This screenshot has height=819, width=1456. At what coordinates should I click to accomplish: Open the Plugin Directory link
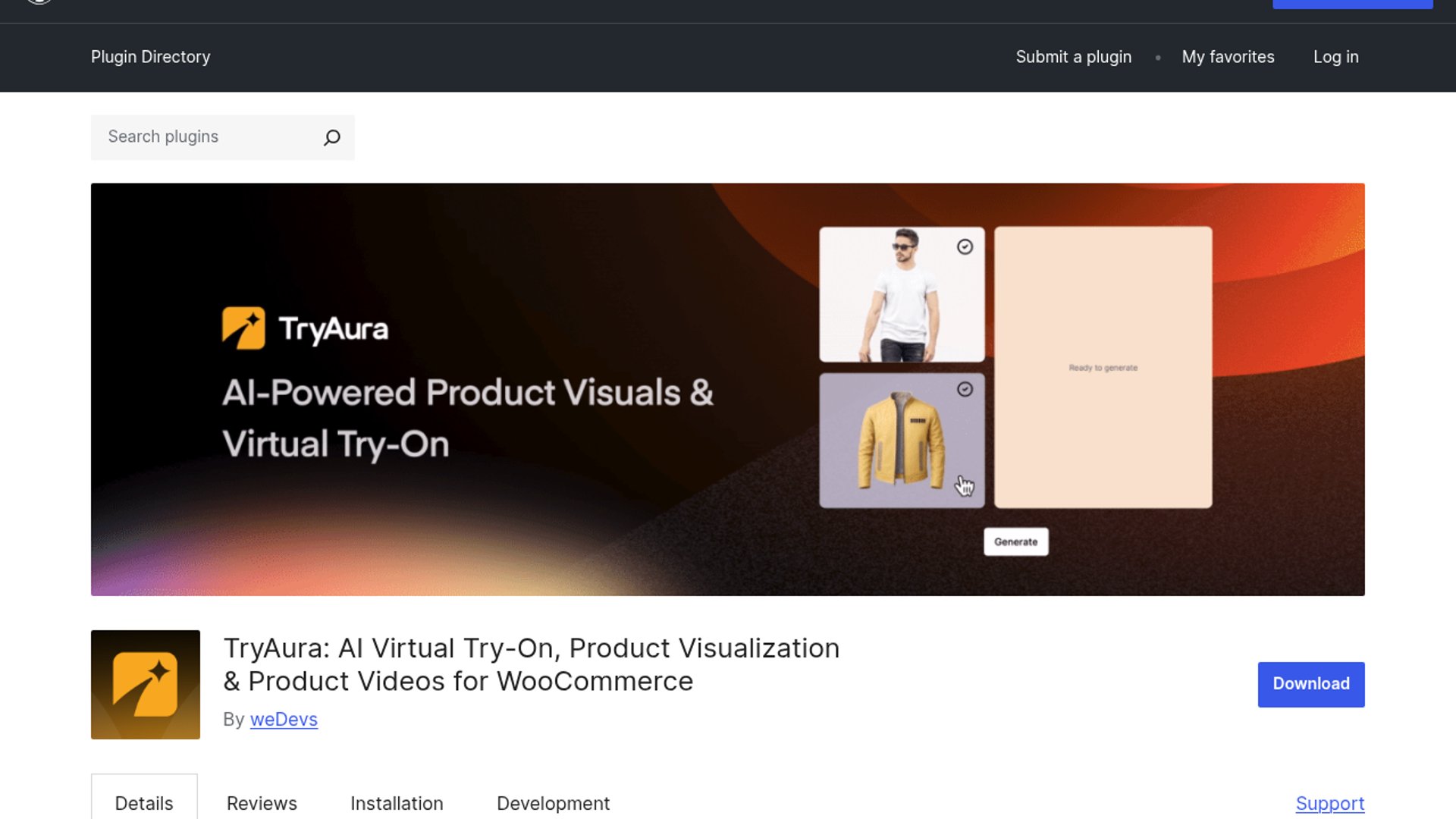pyautogui.click(x=151, y=57)
